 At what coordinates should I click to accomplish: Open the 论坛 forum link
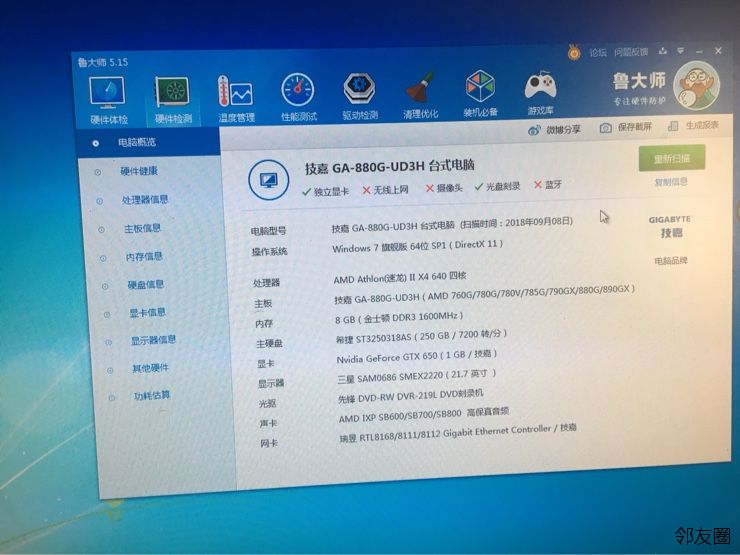[597, 52]
